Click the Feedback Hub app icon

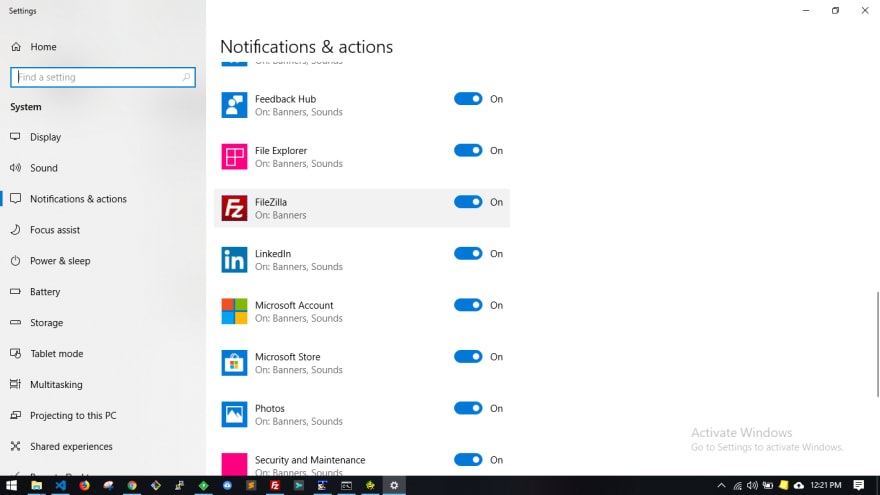click(234, 105)
